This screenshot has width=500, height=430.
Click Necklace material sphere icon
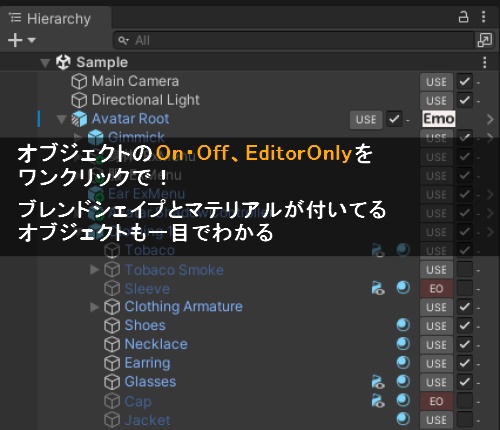(x=403, y=344)
